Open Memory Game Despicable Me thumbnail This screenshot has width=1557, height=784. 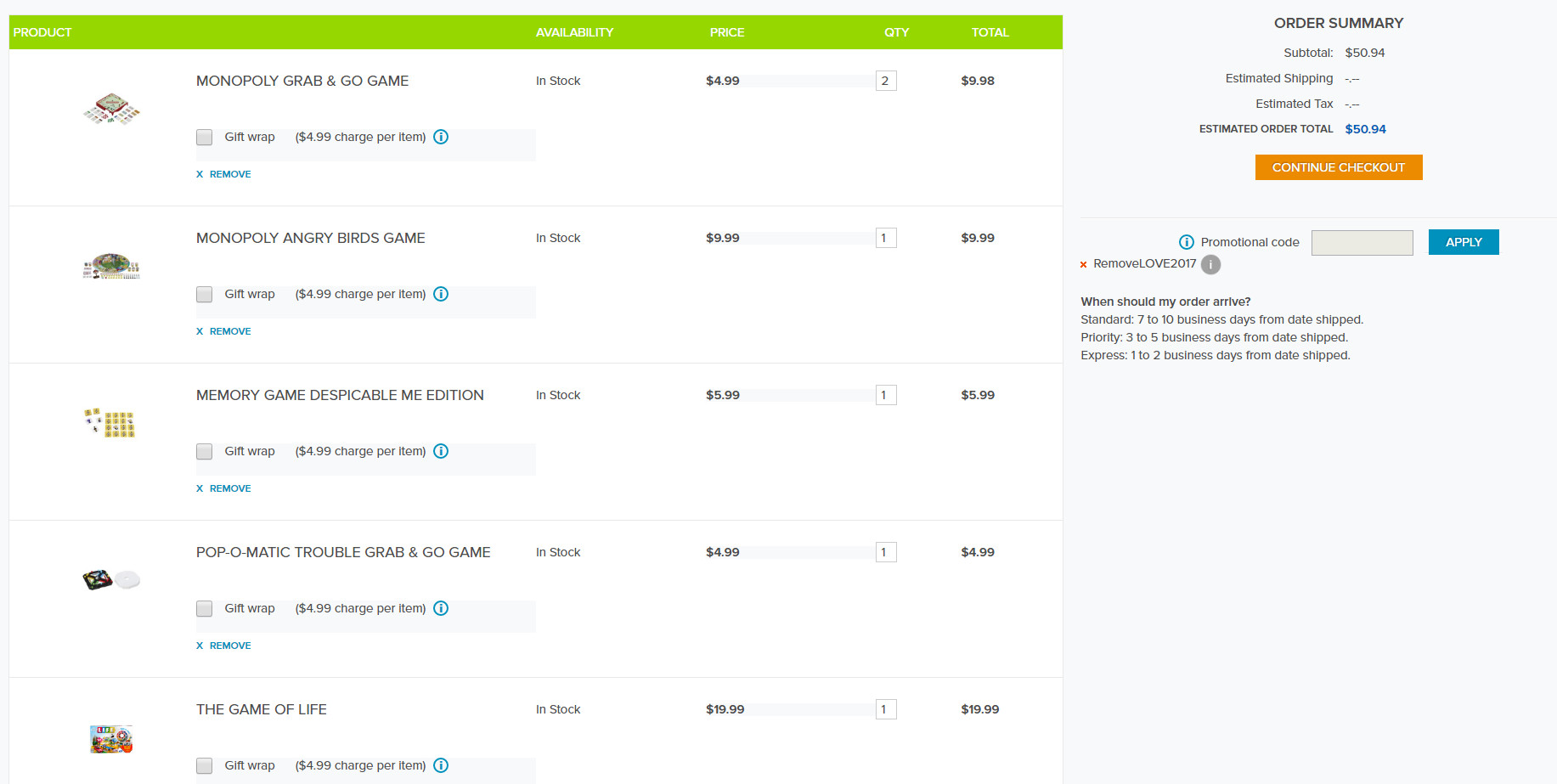click(110, 423)
